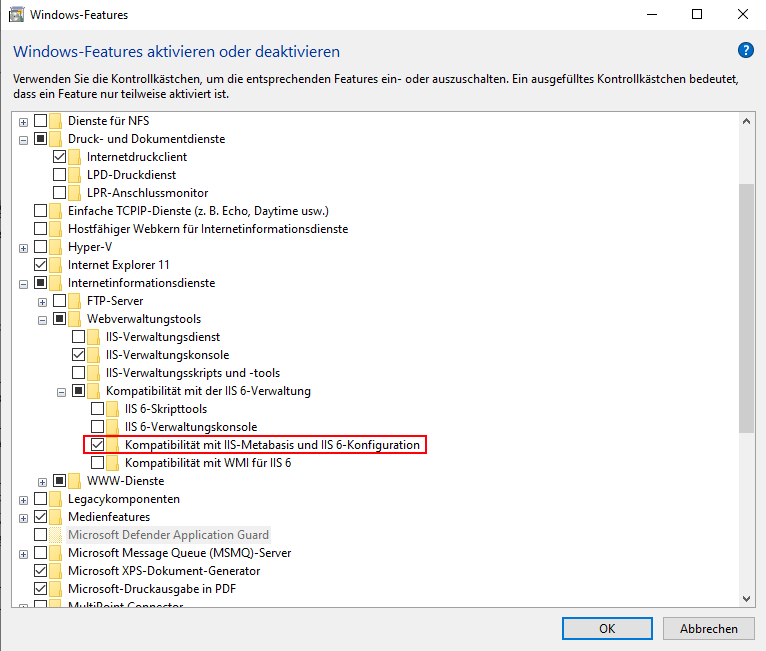This screenshot has width=766, height=651.
Task: Click the folder icon next to Medienfeatures
Action: [57, 517]
